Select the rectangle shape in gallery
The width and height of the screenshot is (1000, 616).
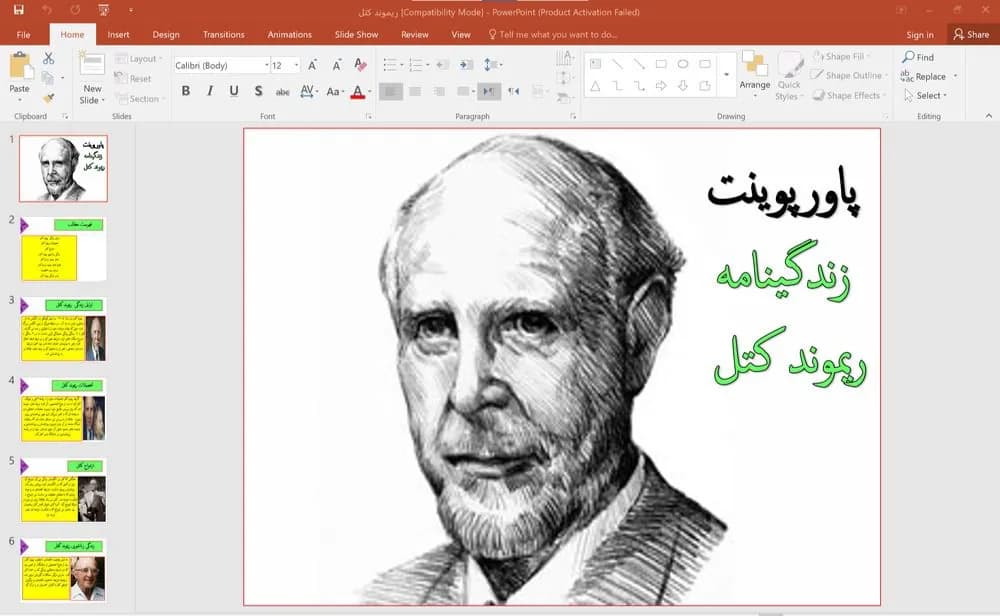click(x=661, y=64)
